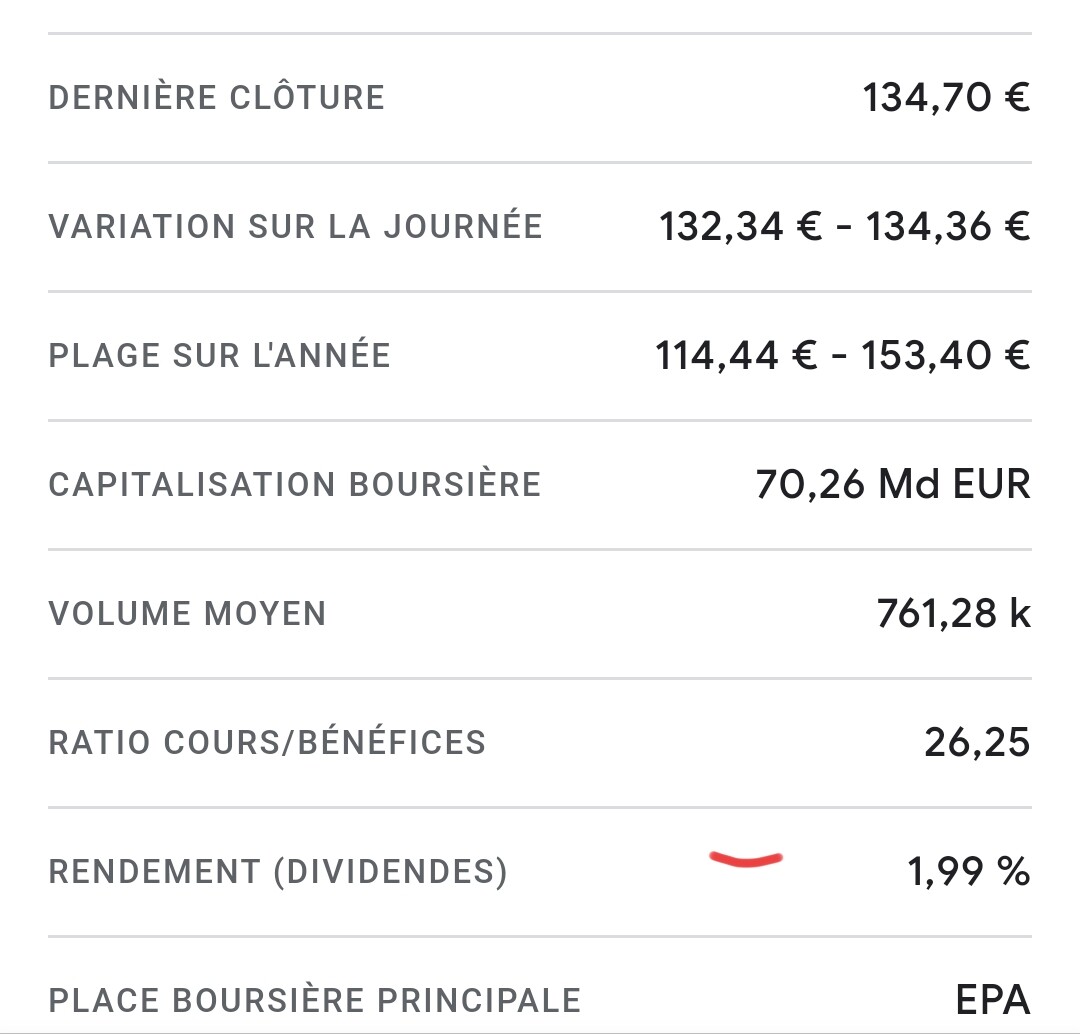This screenshot has height=1034, width=1080.
Task: Click the Dernière clôture label
Action: pos(216,96)
